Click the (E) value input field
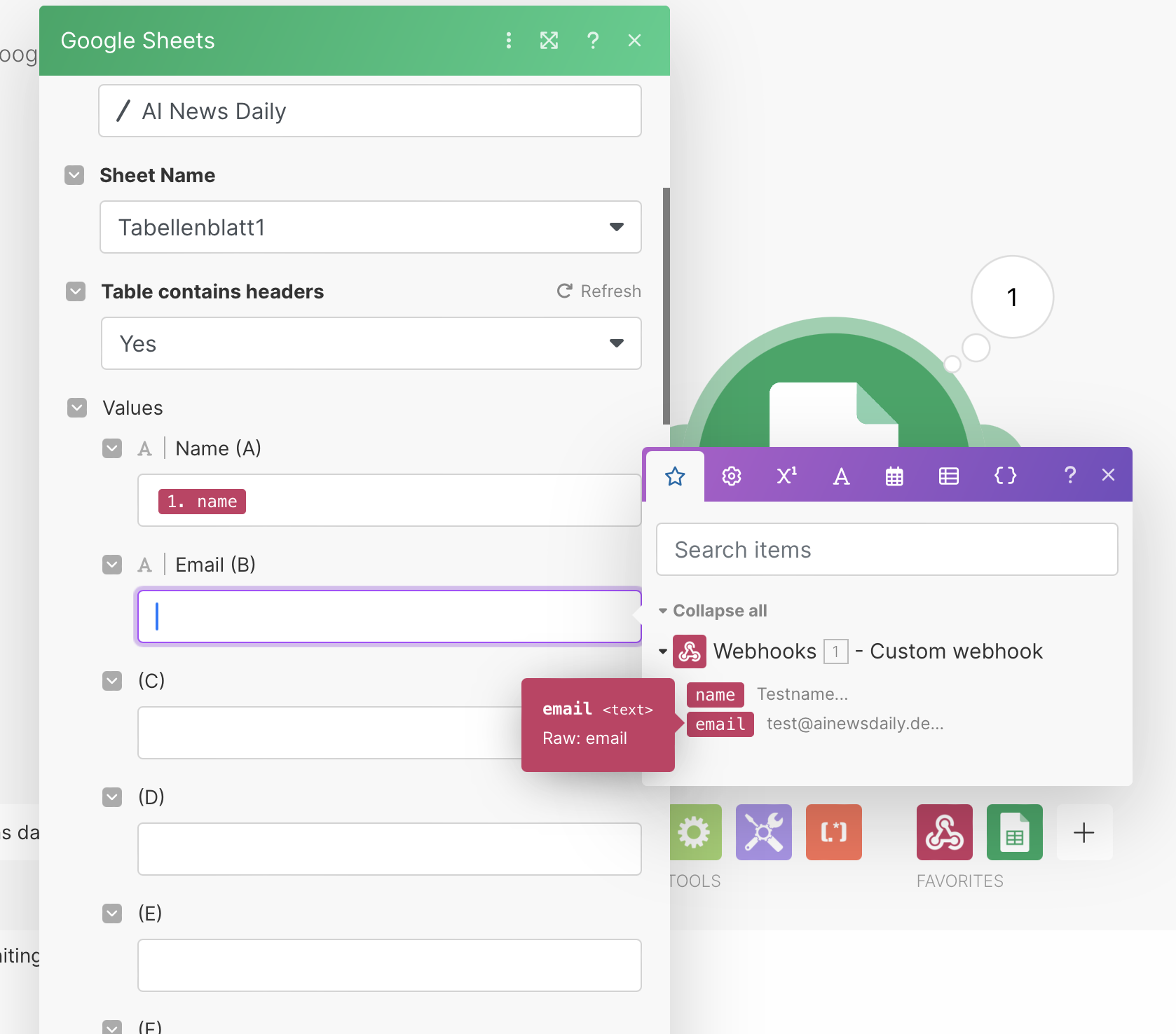1176x1034 pixels. click(x=390, y=965)
